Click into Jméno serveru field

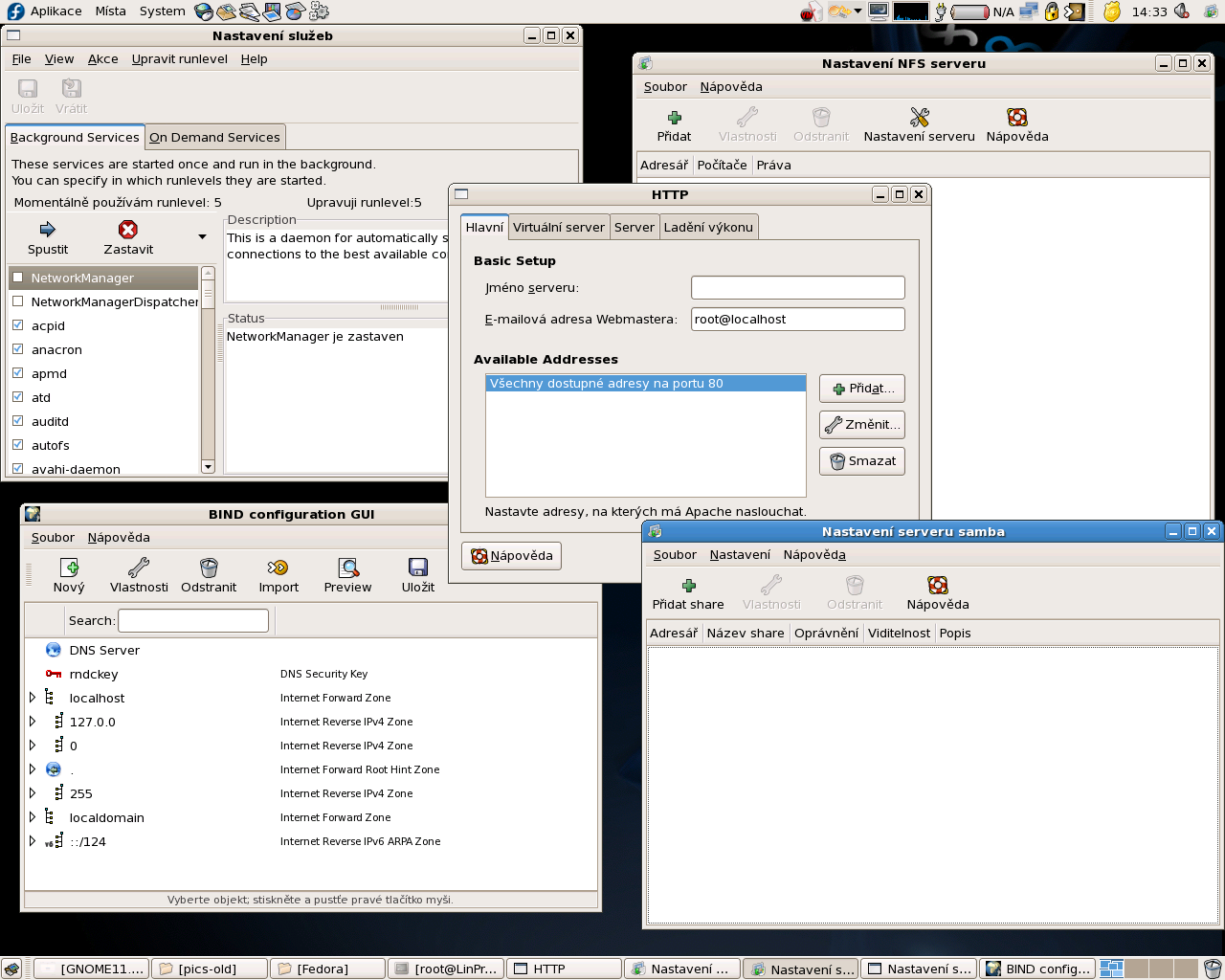point(798,287)
